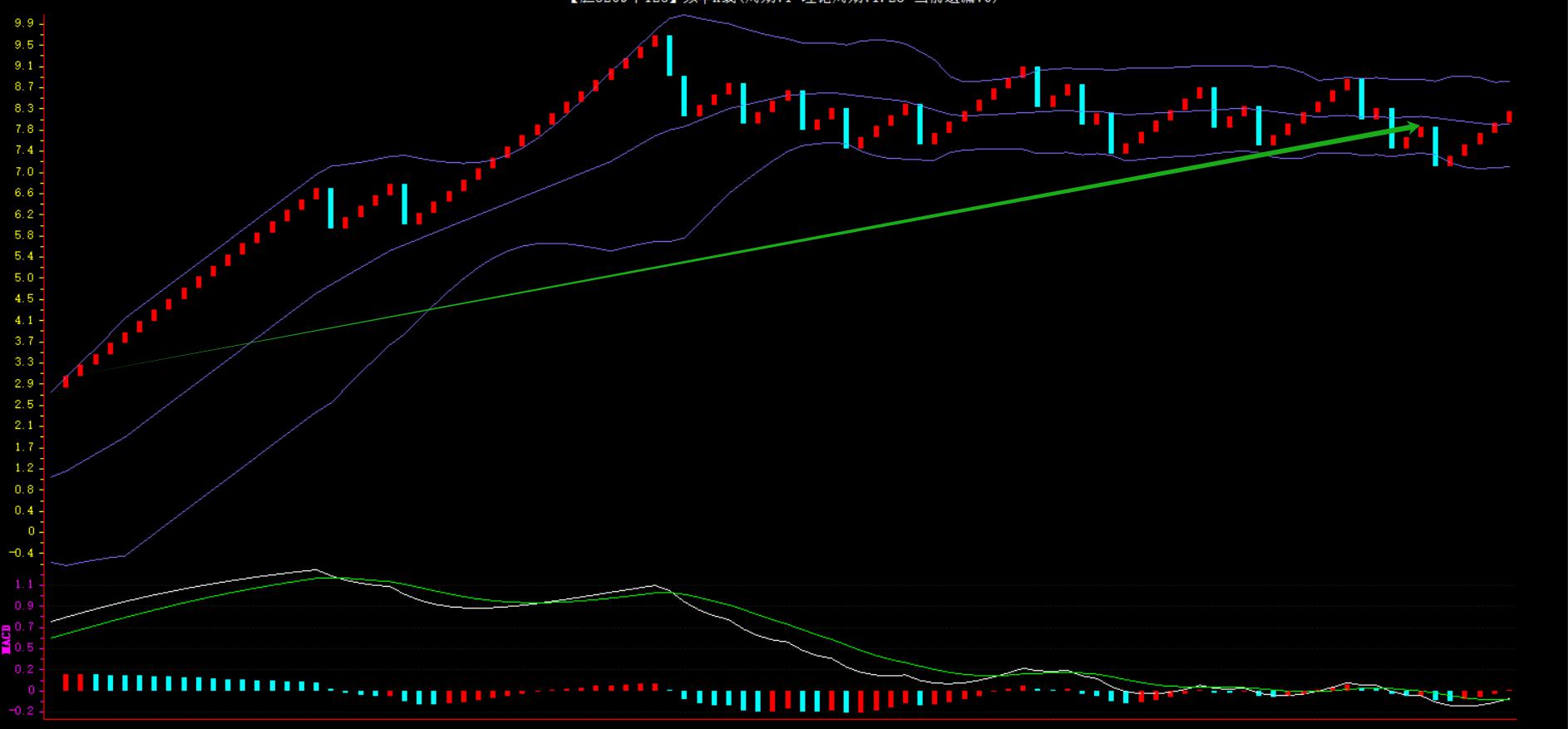Click the partially visible chart title text
Screen dimensions: 1568x729
pos(783,2)
